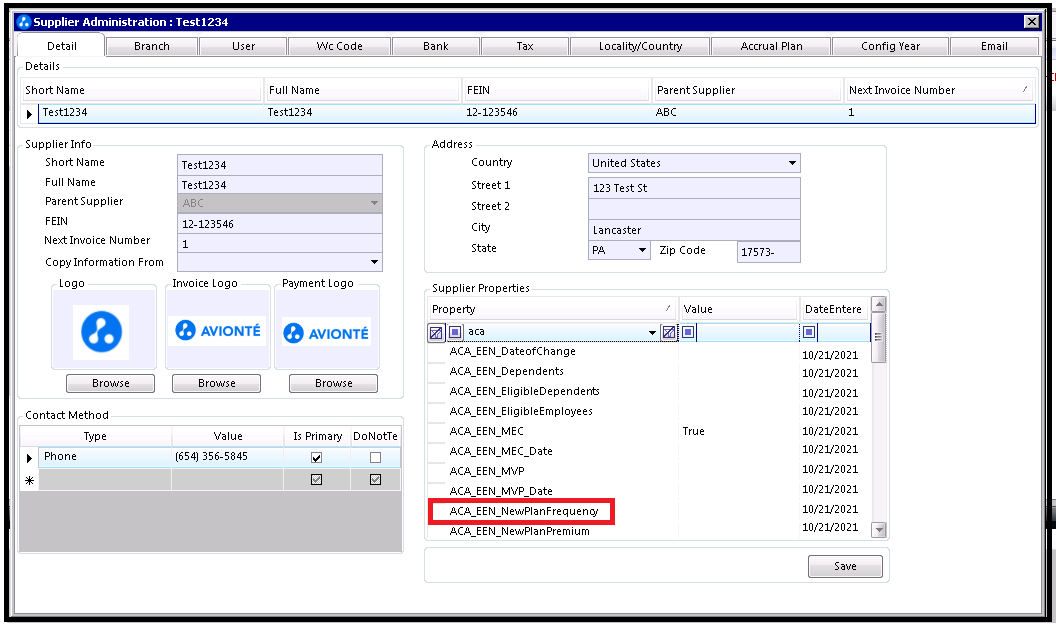Open the Locality/Country tab

[640, 46]
